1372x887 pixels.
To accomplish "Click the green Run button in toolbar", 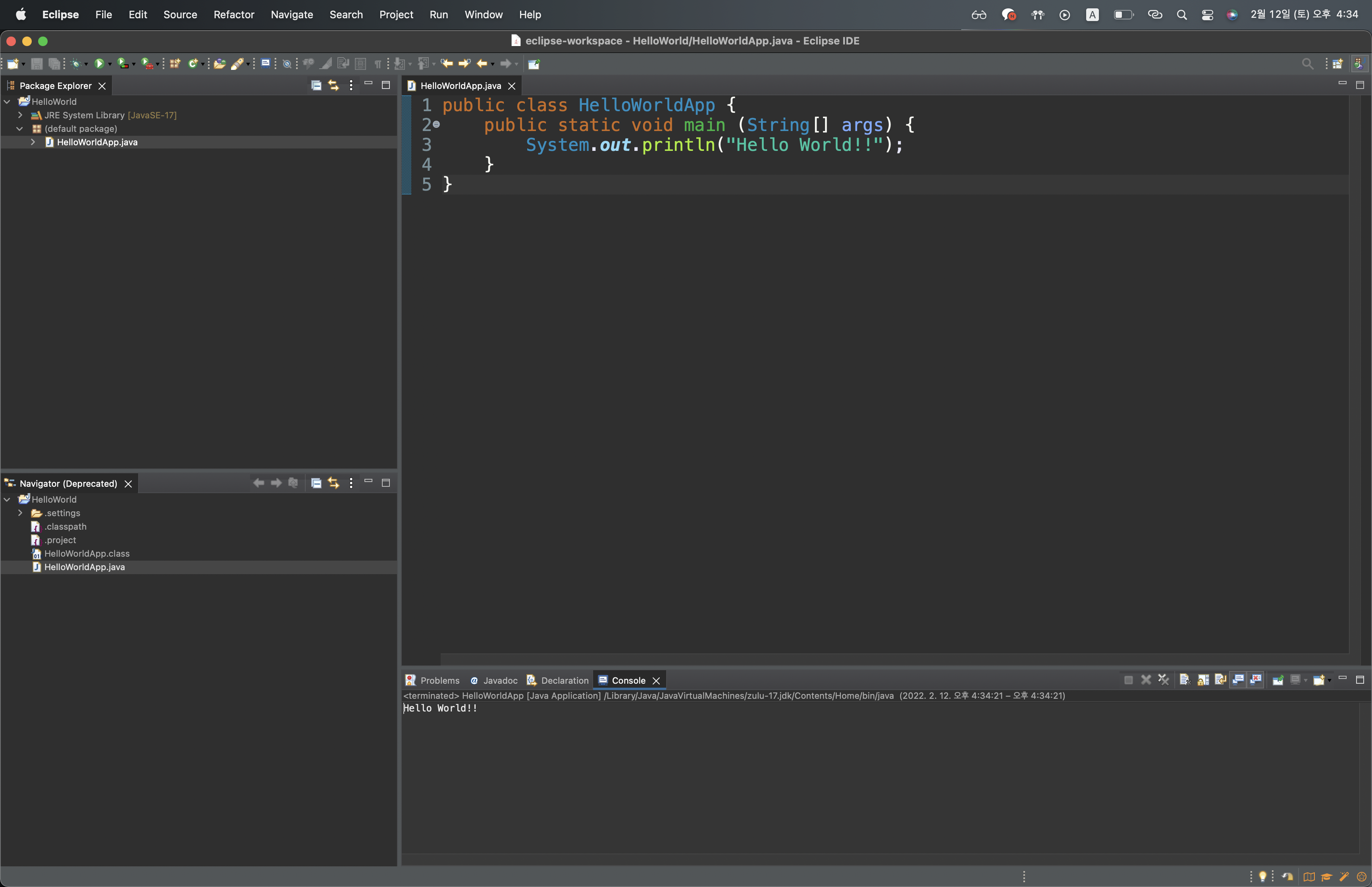I will pos(99,64).
